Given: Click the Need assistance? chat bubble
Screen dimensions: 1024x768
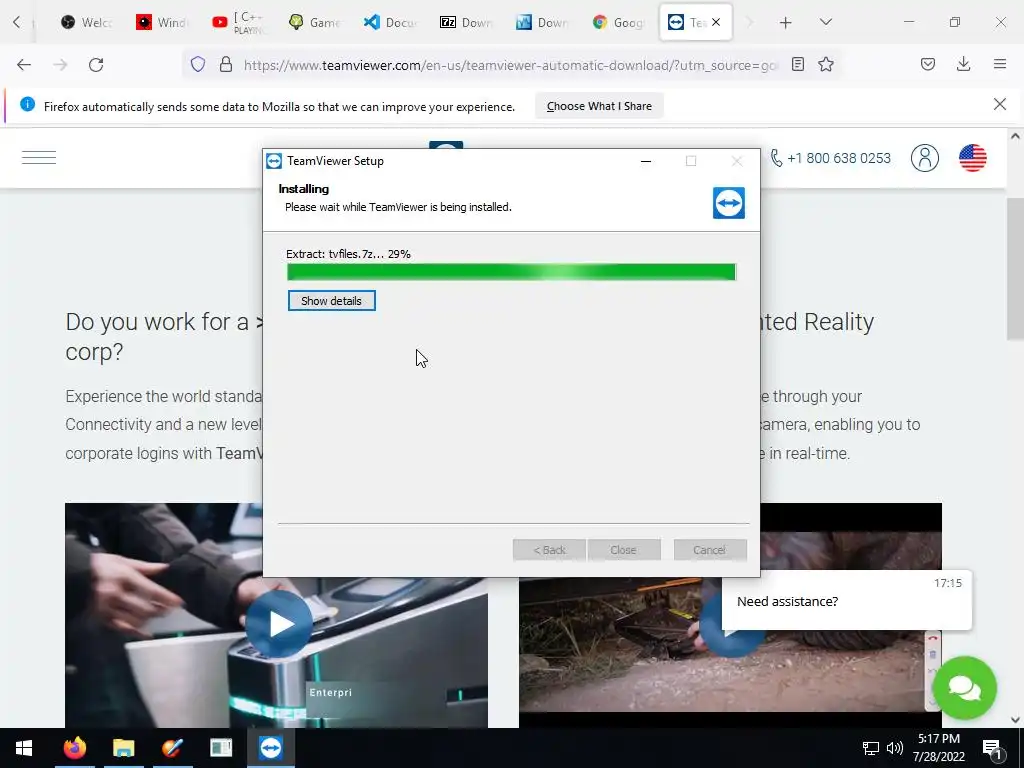Looking at the screenshot, I should pos(847,601).
